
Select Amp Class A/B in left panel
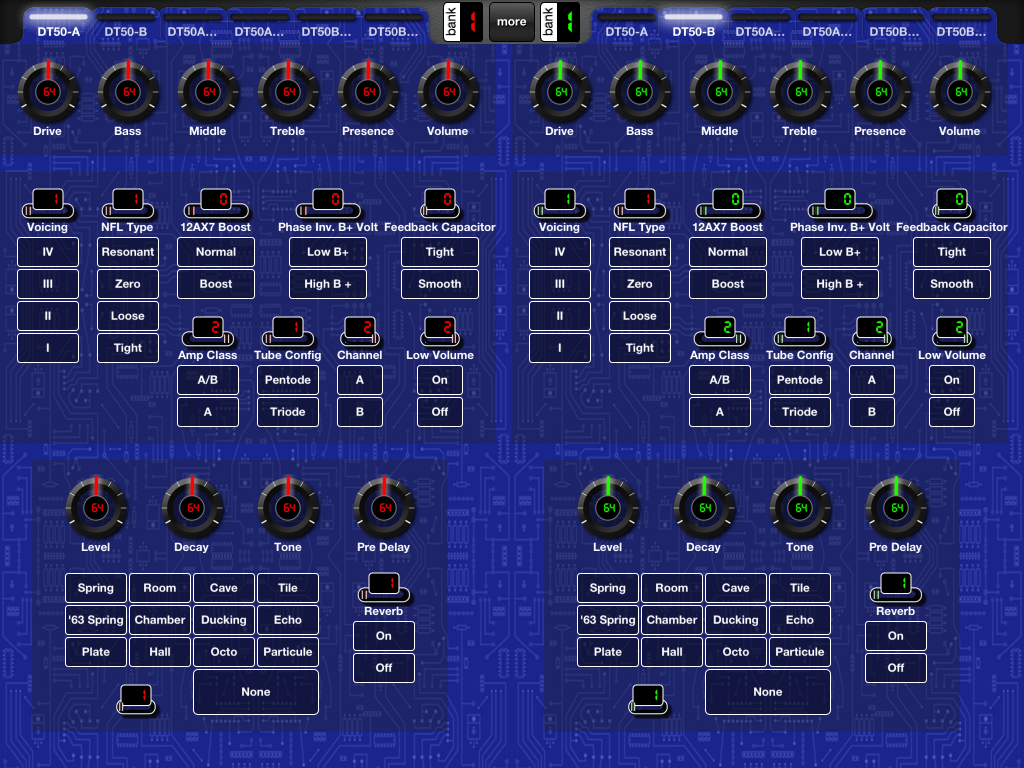[x=208, y=380]
